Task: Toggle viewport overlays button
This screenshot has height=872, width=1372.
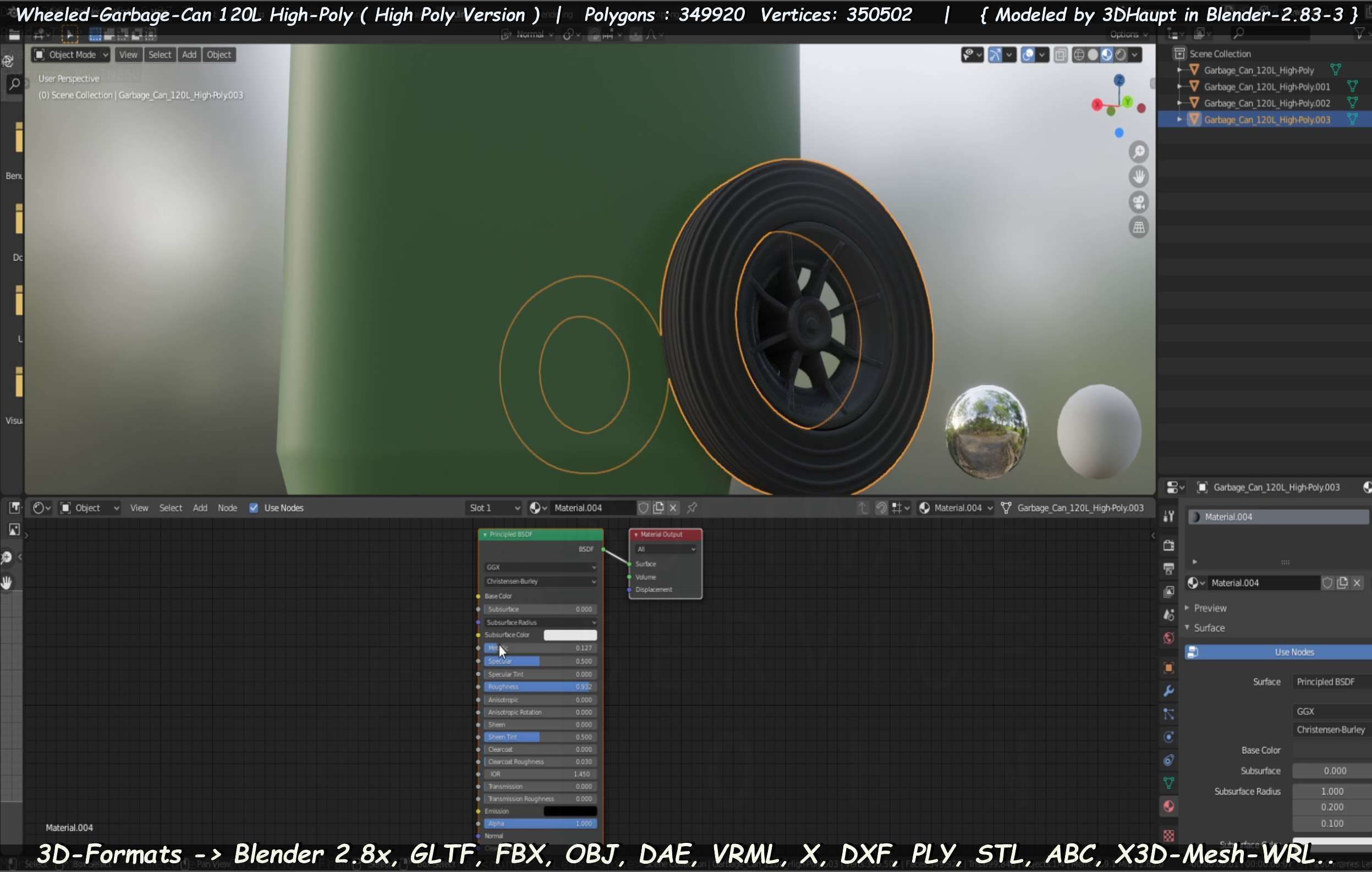Action: point(1028,54)
